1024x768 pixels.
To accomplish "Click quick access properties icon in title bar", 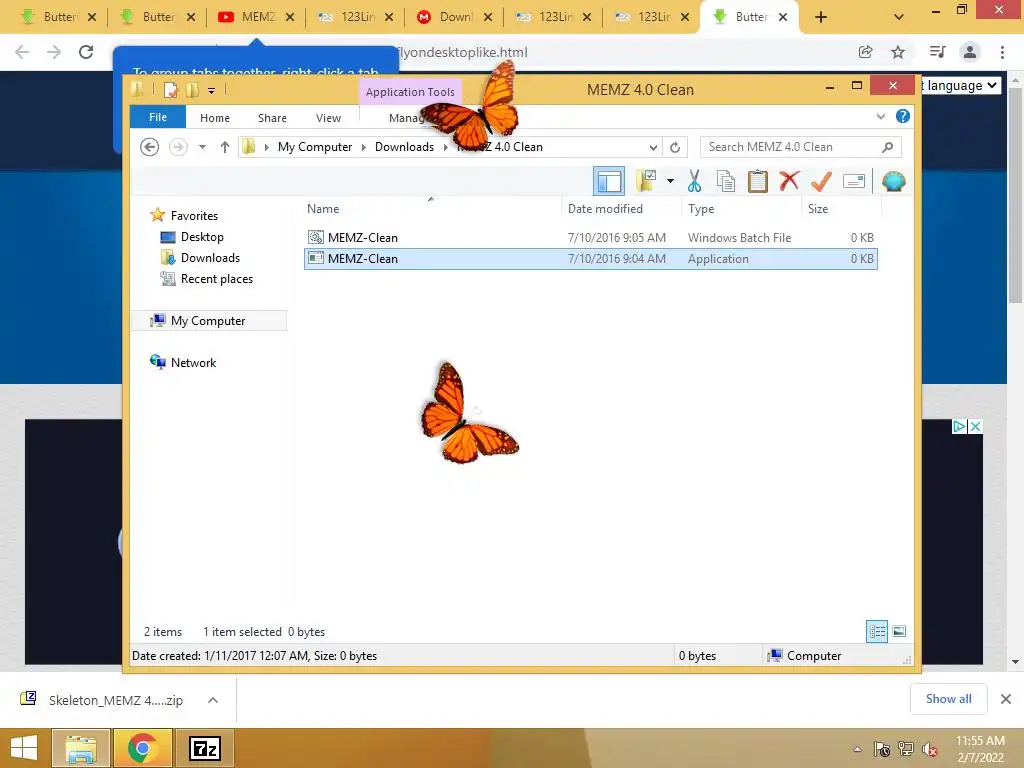I will click(170, 90).
